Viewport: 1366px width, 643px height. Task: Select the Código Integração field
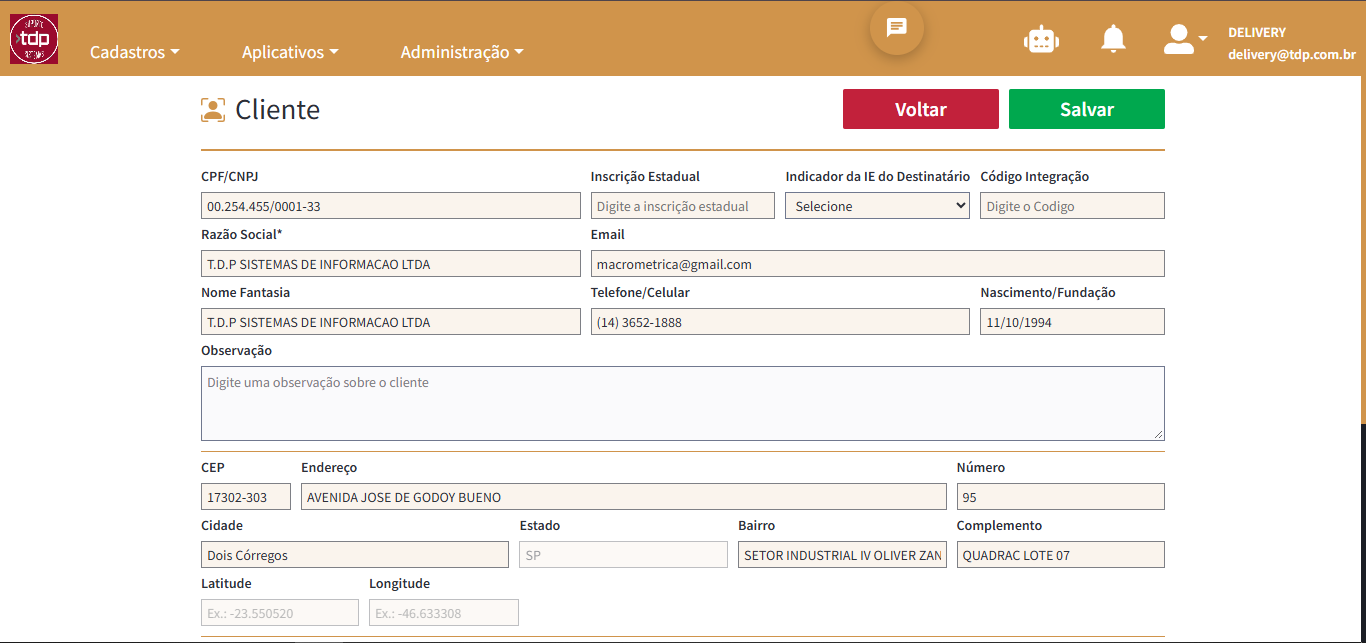1072,206
